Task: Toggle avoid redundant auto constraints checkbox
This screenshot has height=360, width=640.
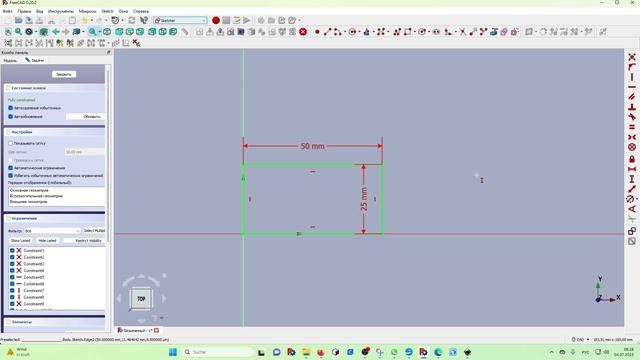Action: 11,176
